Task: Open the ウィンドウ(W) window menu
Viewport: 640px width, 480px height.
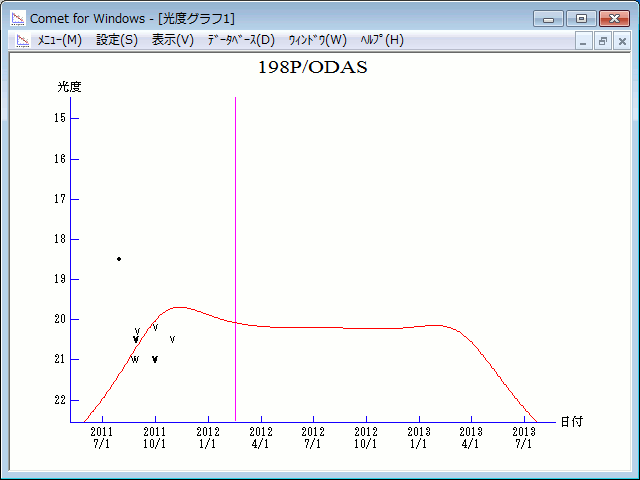Action: (317, 40)
